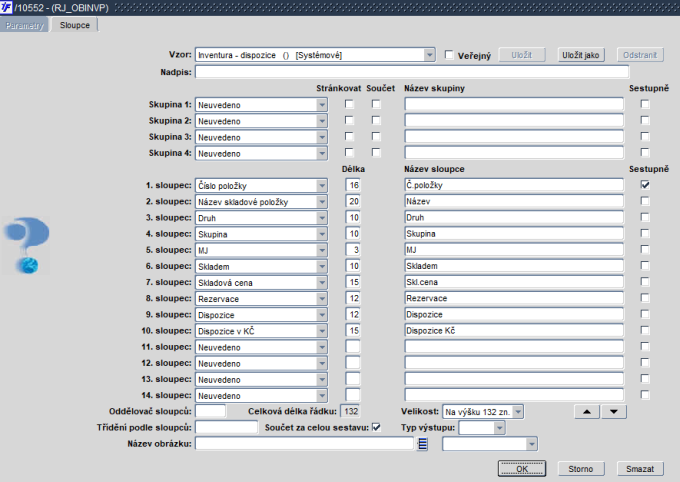Click the help question mark icon
Image resolution: width=680 pixels, height=482 pixels.
pos(26,246)
